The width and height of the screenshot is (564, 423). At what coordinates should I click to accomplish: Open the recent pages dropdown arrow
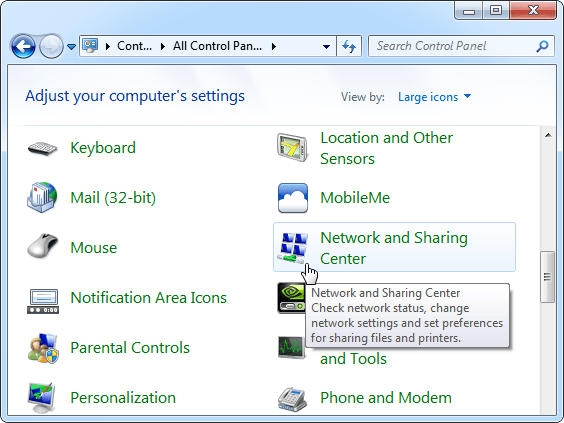(71, 47)
